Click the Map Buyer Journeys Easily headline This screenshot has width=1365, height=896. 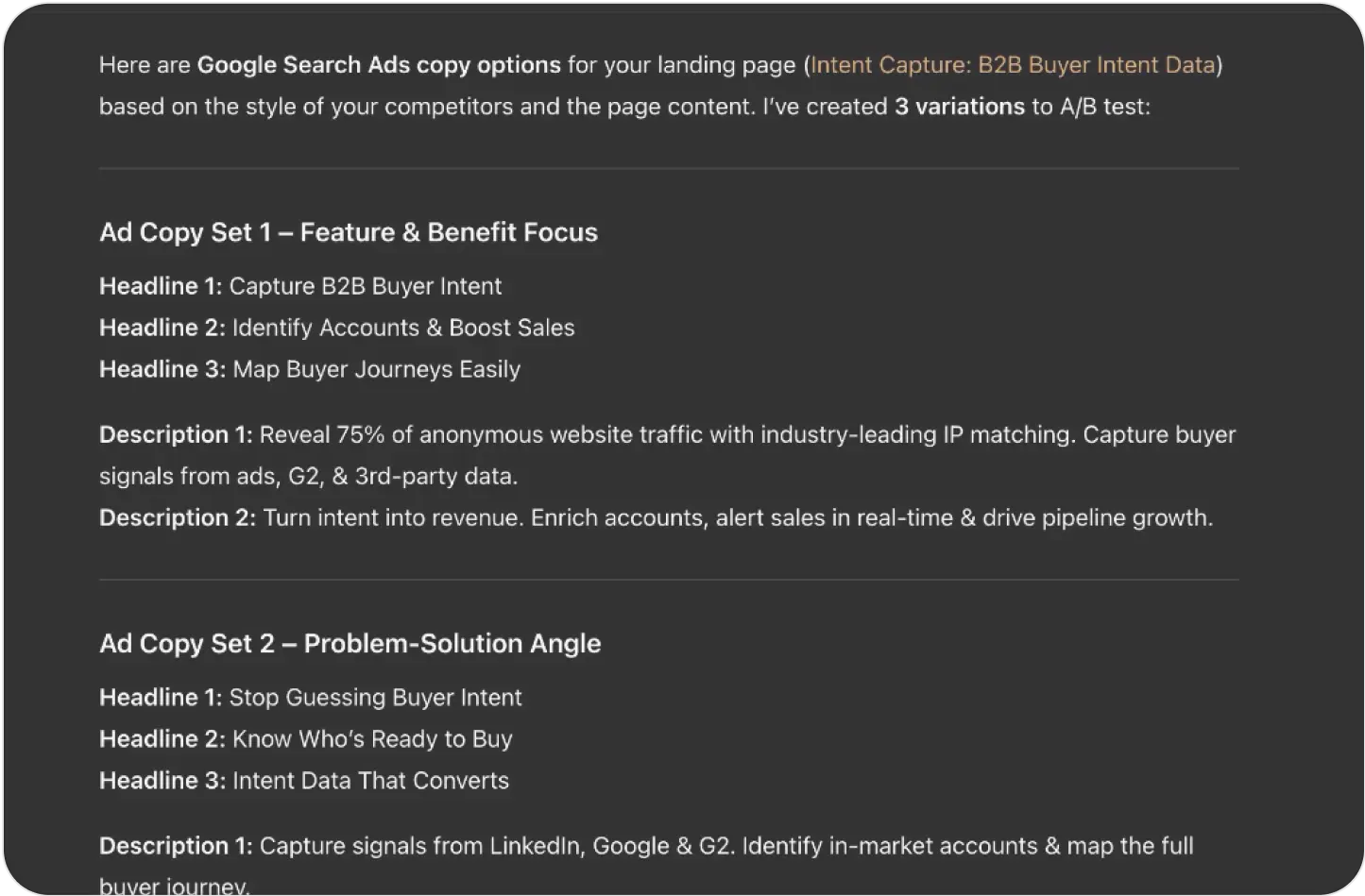[376, 369]
